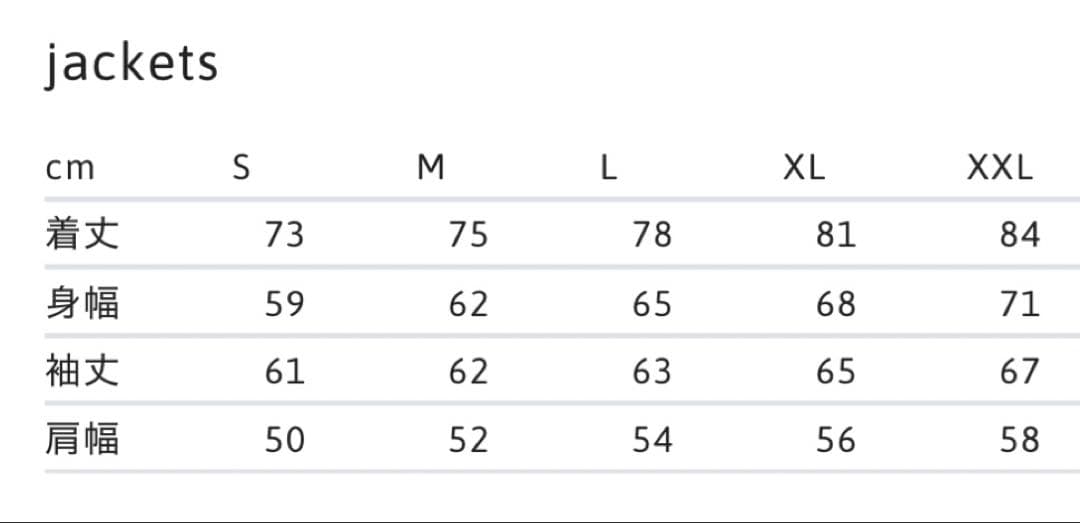Click the 身幅 value 59 for size S

284,304
